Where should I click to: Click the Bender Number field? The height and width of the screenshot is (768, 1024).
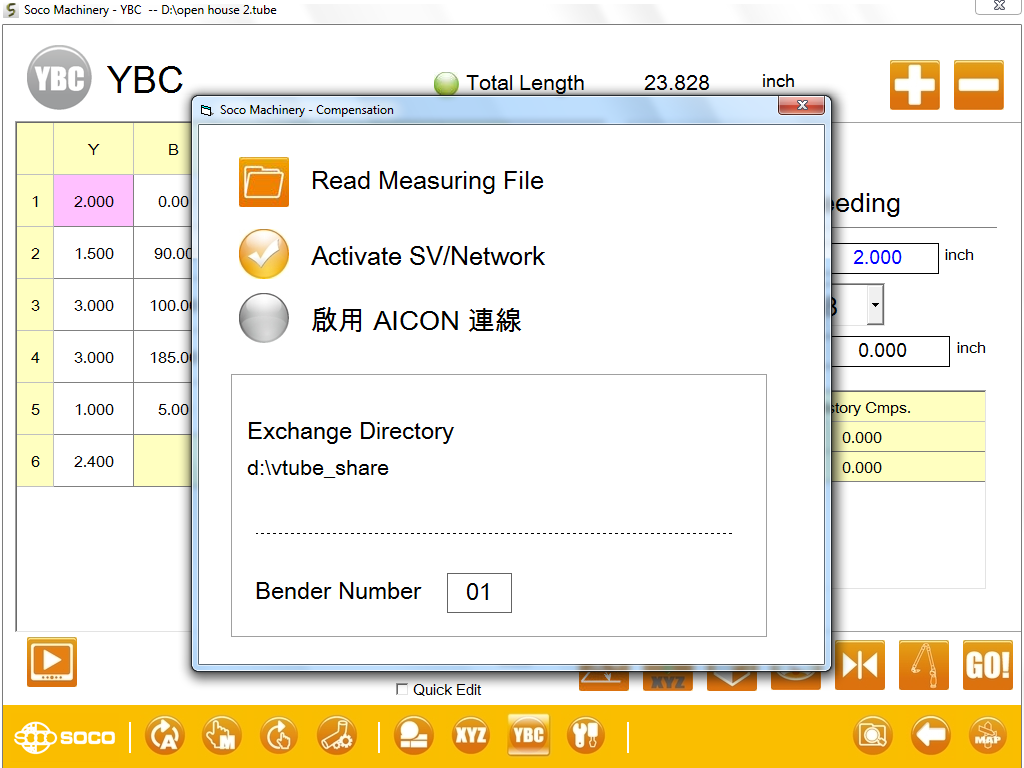[479, 593]
